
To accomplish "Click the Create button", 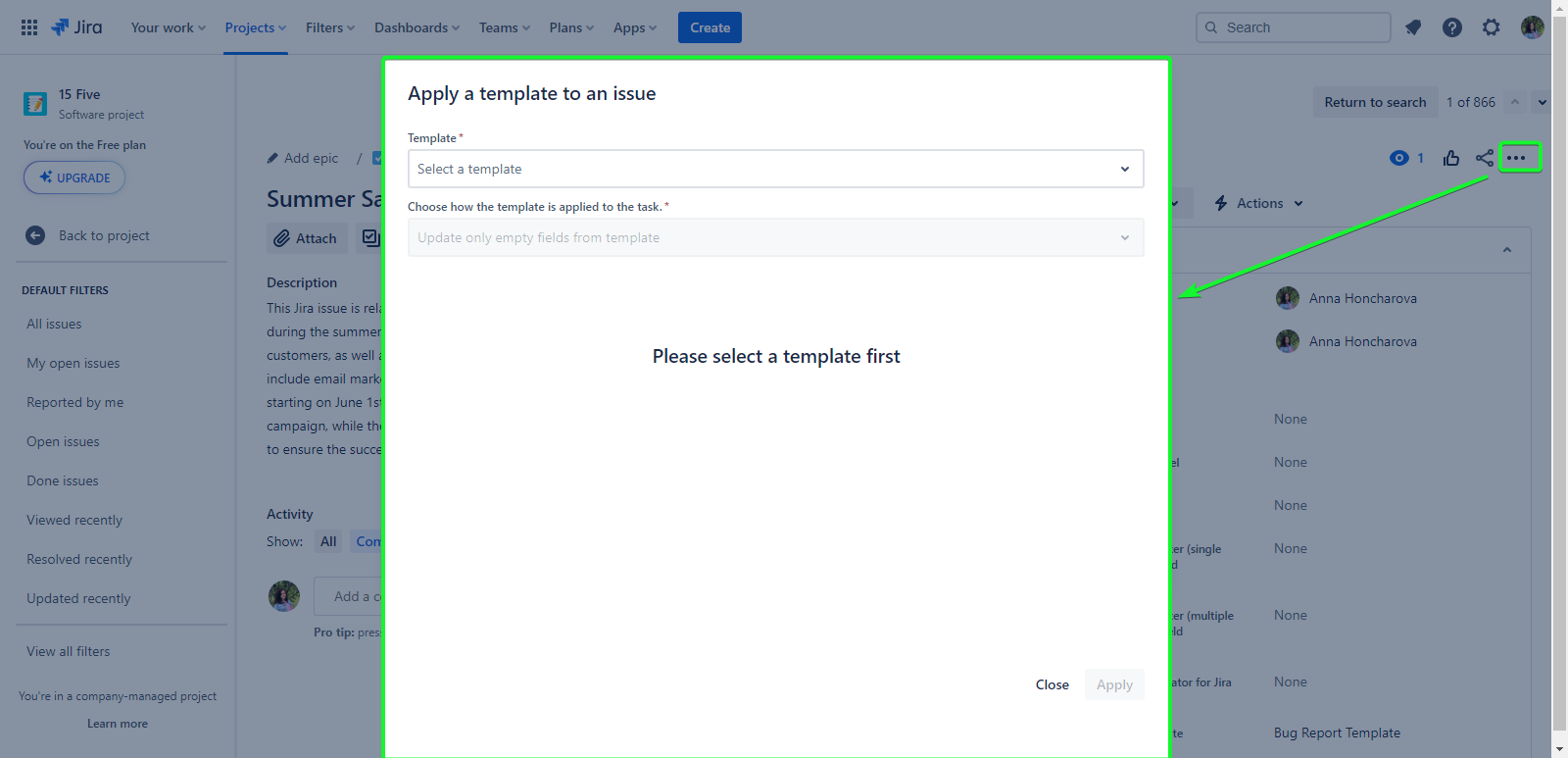I will (x=710, y=27).
